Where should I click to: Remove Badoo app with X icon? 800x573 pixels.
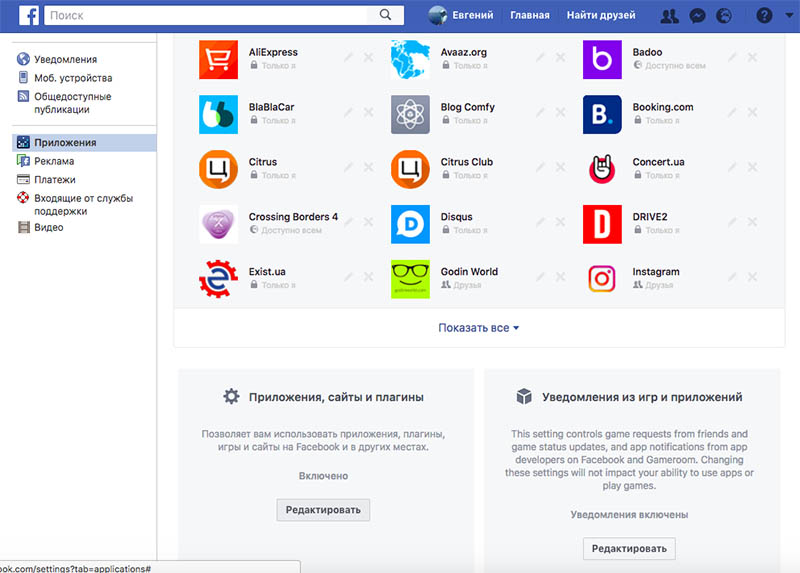coord(752,57)
